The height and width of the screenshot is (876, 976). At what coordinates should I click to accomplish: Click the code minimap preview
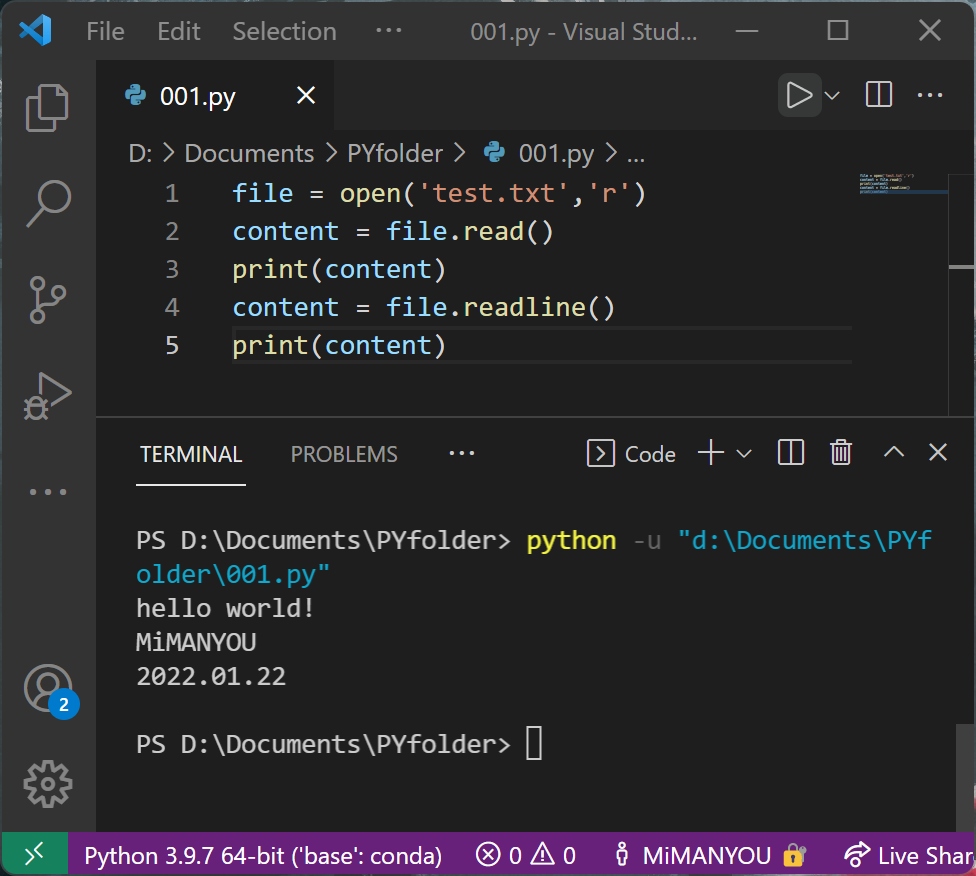[x=902, y=184]
